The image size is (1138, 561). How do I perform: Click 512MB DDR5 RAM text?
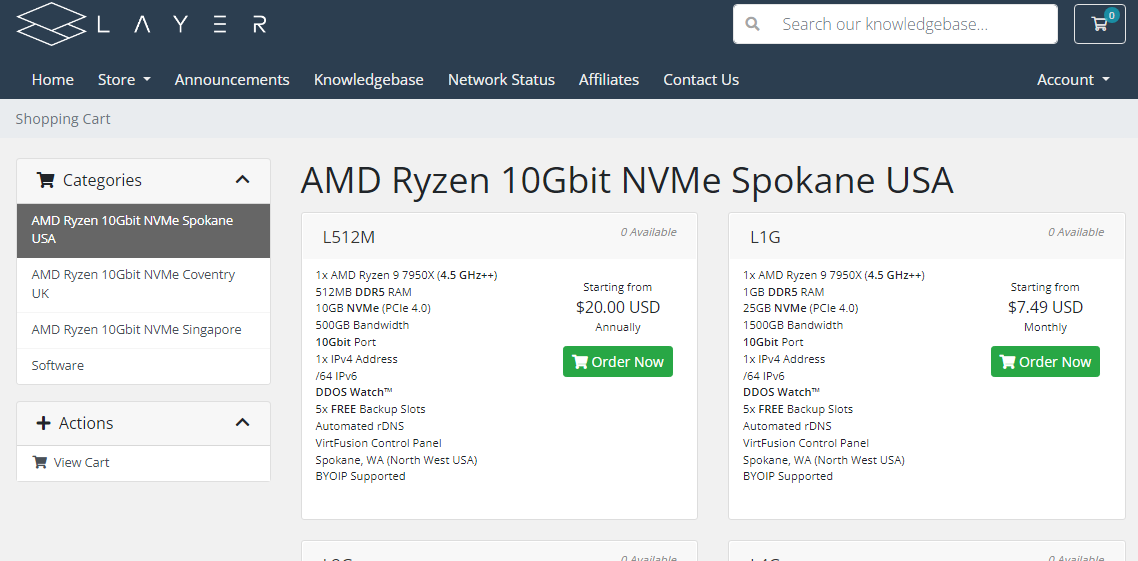click(364, 292)
